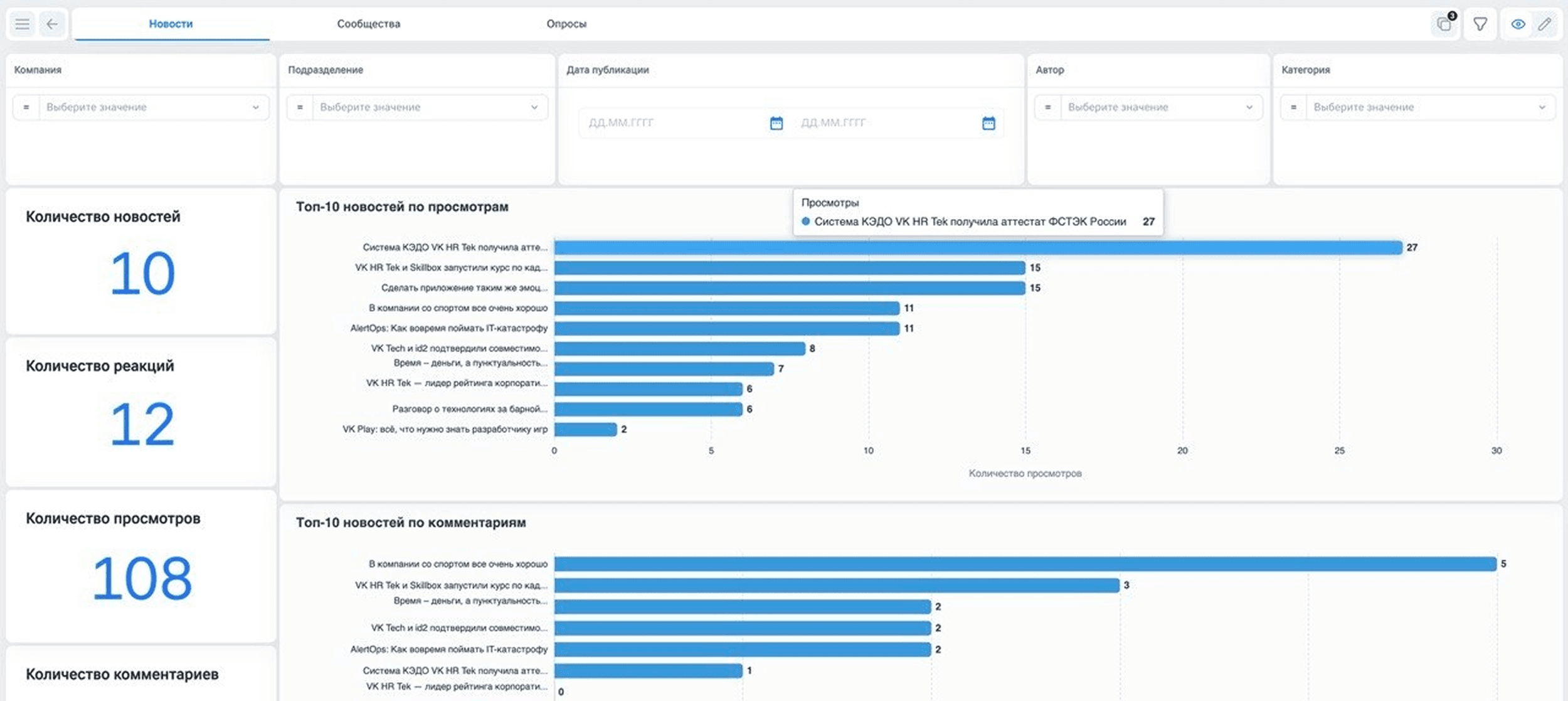
Task: Toggle the eye view mode icon
Action: coord(1518,24)
